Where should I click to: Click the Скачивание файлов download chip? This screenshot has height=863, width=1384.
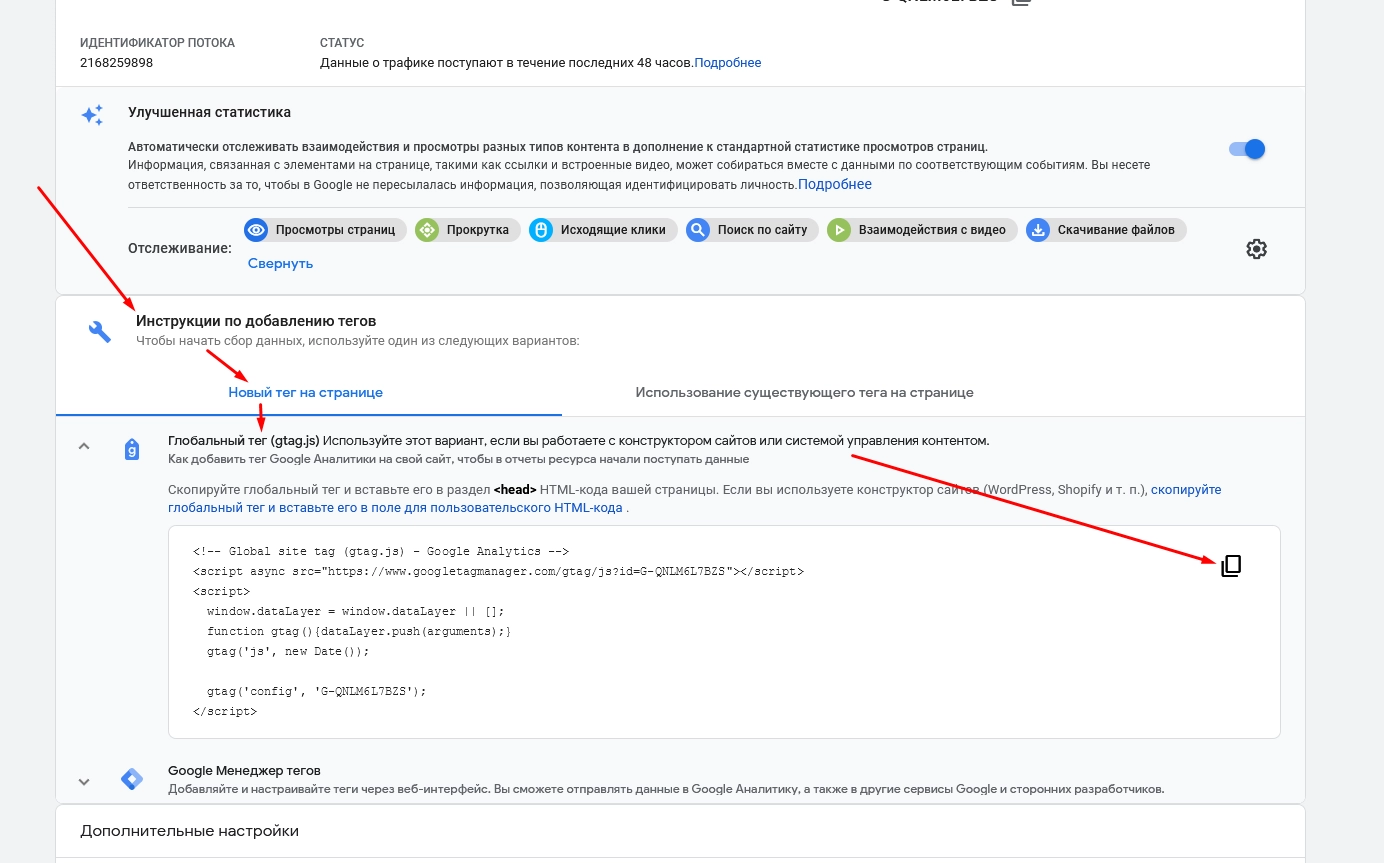[1106, 230]
